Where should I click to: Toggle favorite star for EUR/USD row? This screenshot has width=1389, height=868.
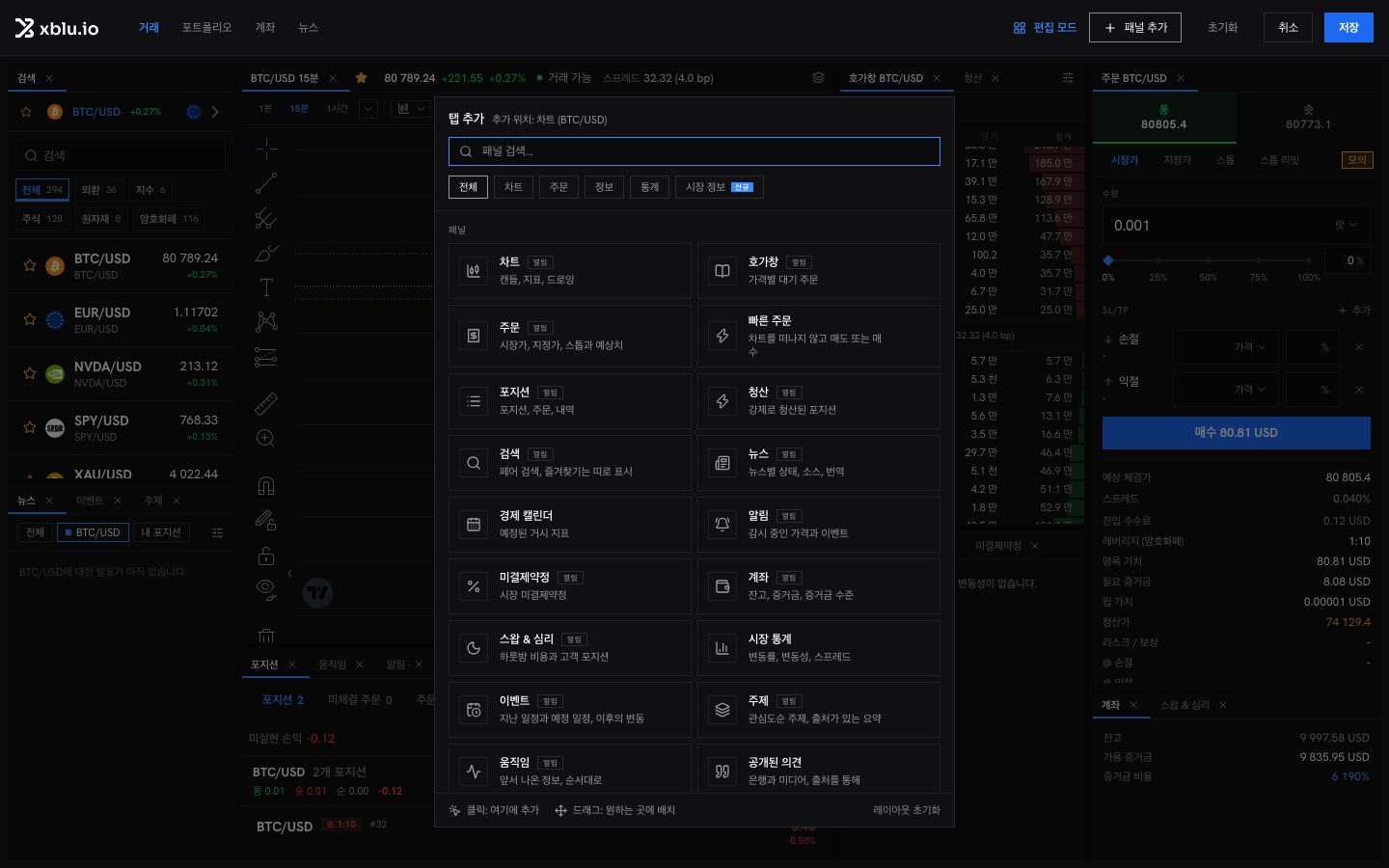pos(30,319)
